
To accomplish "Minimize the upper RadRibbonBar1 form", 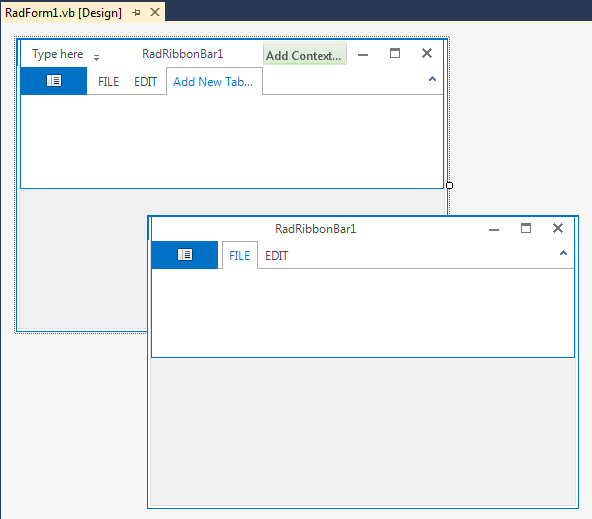I will pyautogui.click(x=363, y=55).
